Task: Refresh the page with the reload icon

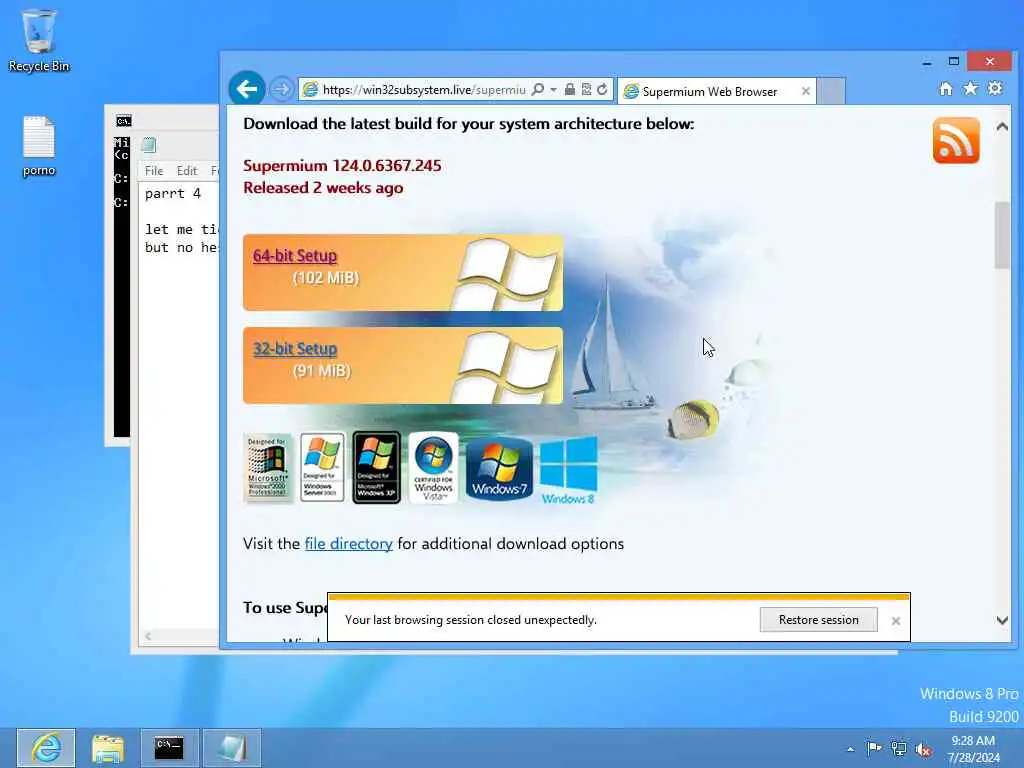Action: click(x=602, y=89)
